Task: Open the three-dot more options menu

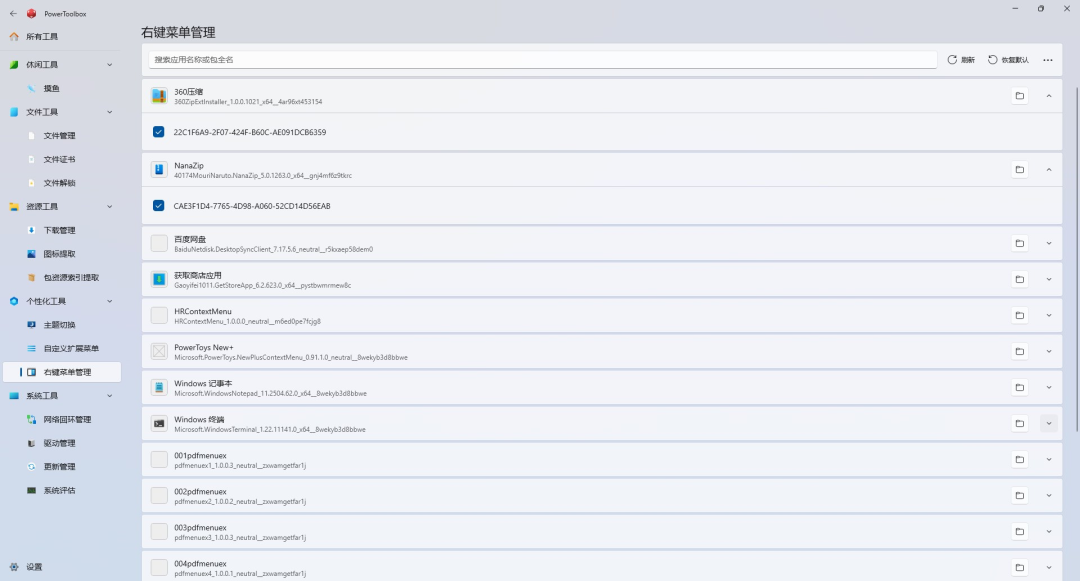Action: click(x=1048, y=60)
